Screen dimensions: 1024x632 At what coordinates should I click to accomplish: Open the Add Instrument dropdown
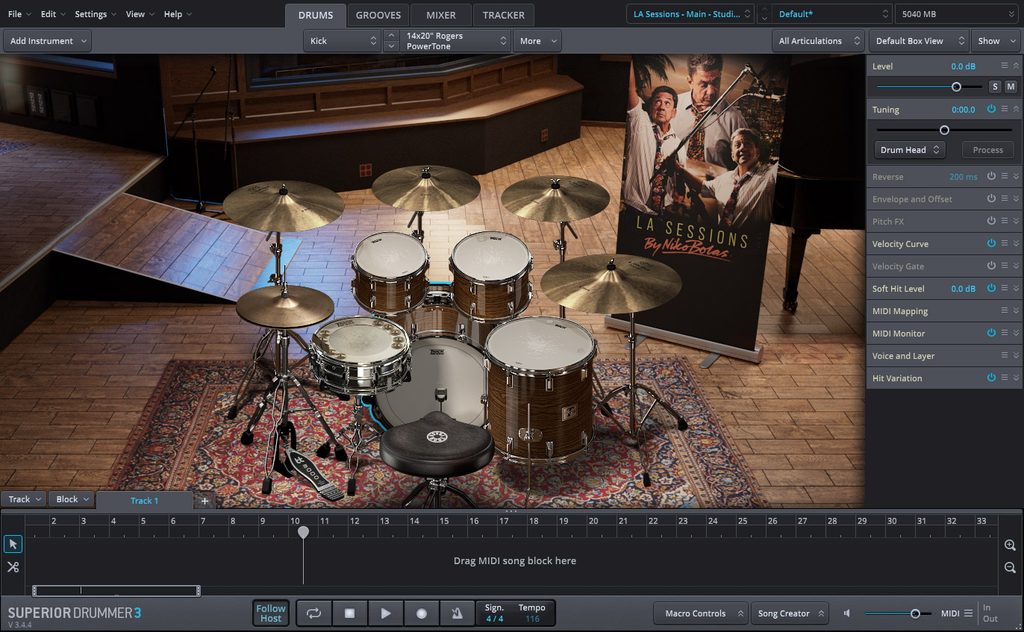(x=48, y=40)
